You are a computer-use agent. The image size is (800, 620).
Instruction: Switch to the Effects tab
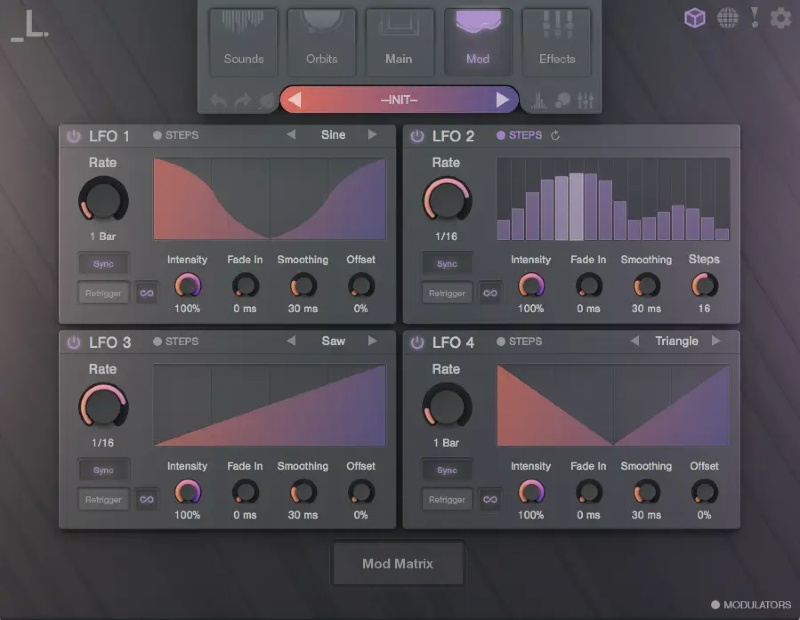[557, 40]
